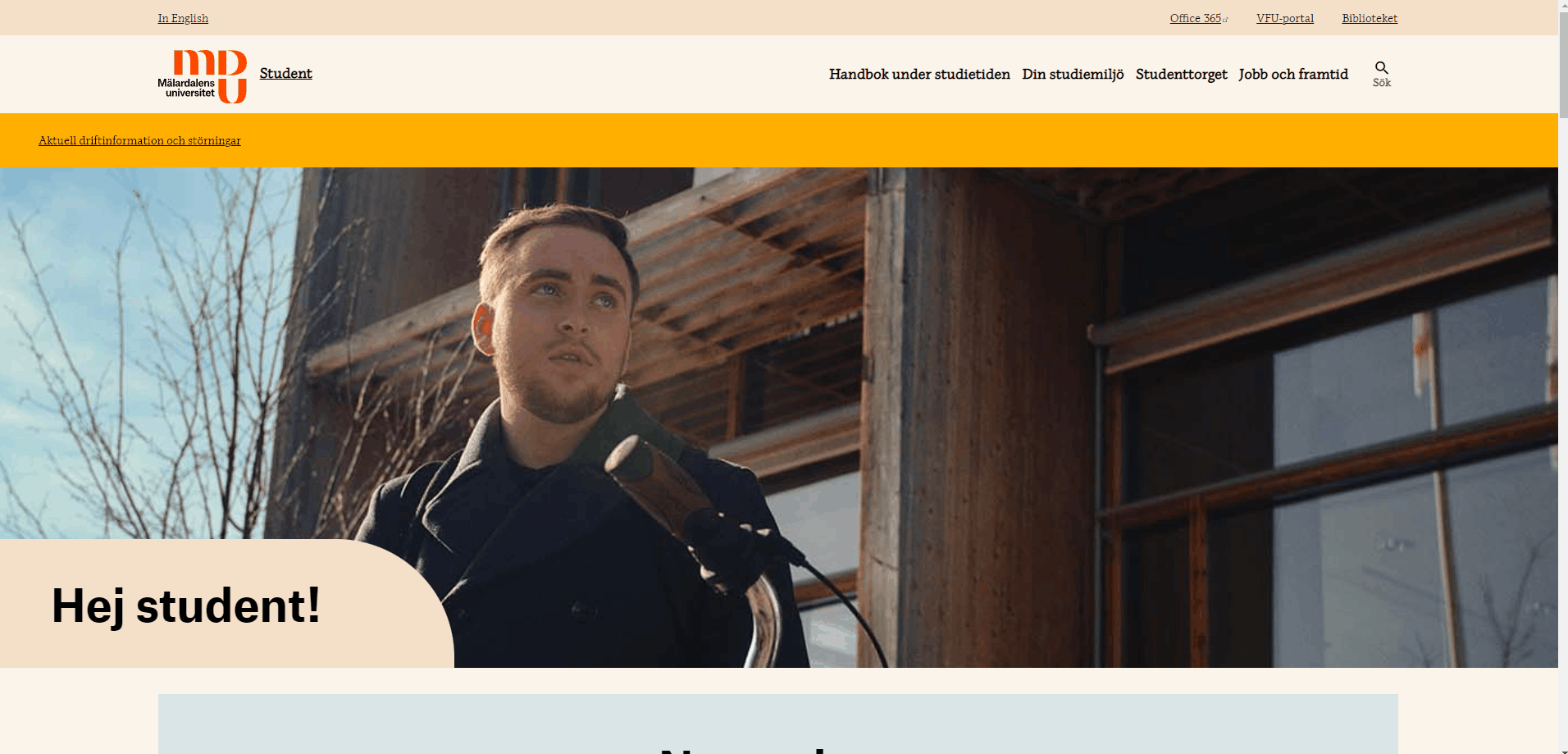Click external-link icon beside Office 365
Image resolution: width=1568 pixels, height=754 pixels.
(1225, 20)
